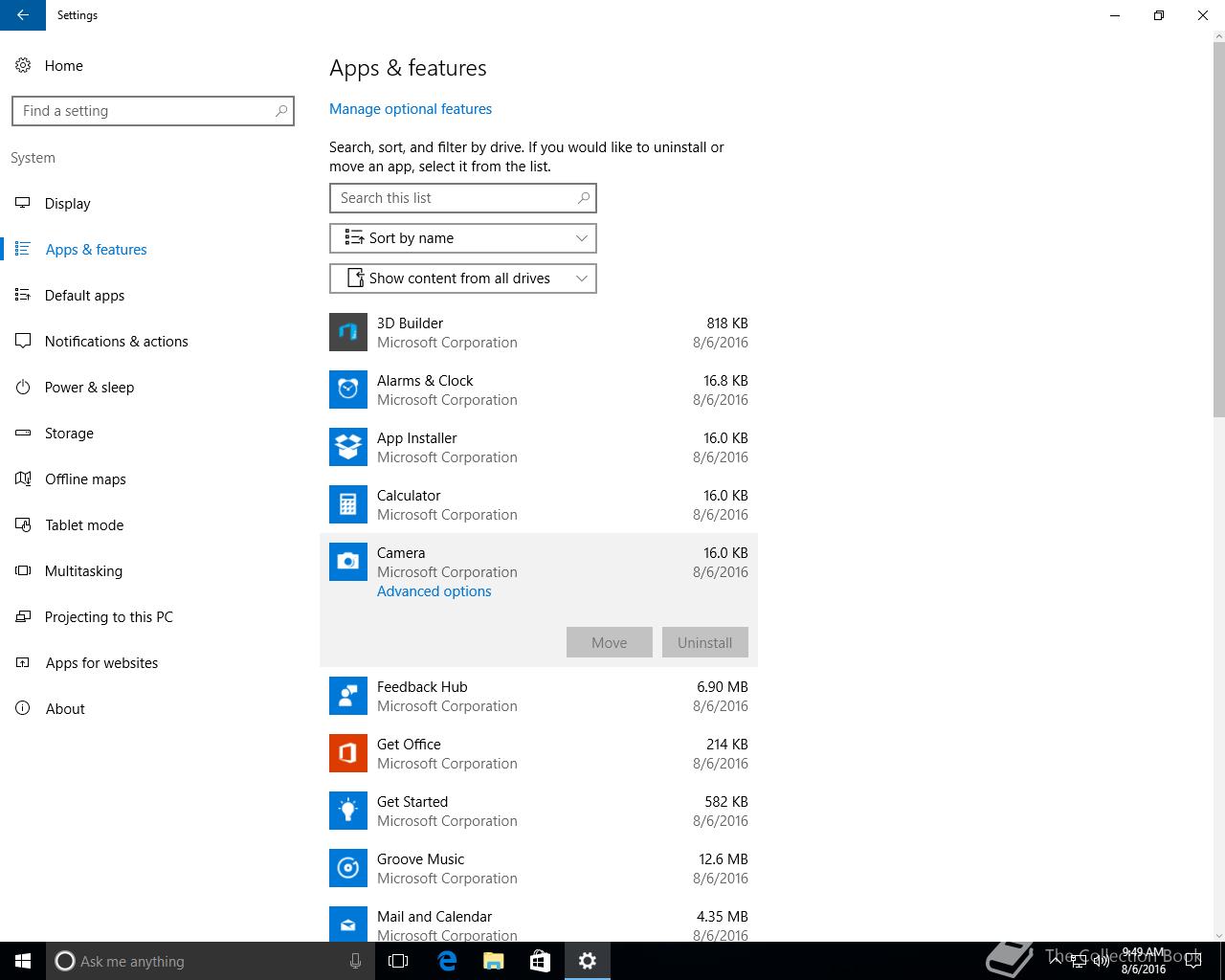This screenshot has height=980, width=1225.
Task: Select the App Installer entry
Action: click(539, 447)
